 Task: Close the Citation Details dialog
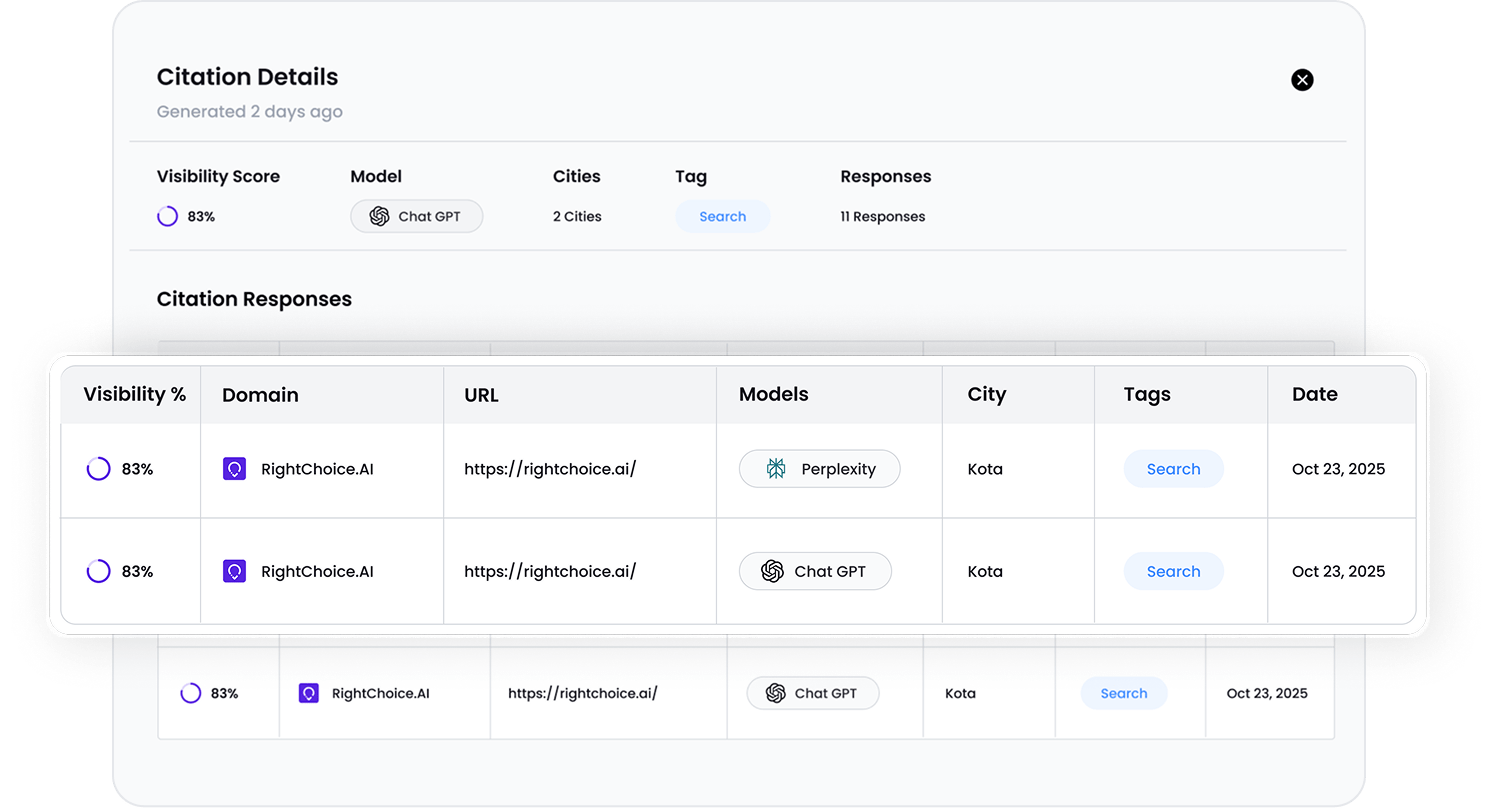tap(1302, 80)
